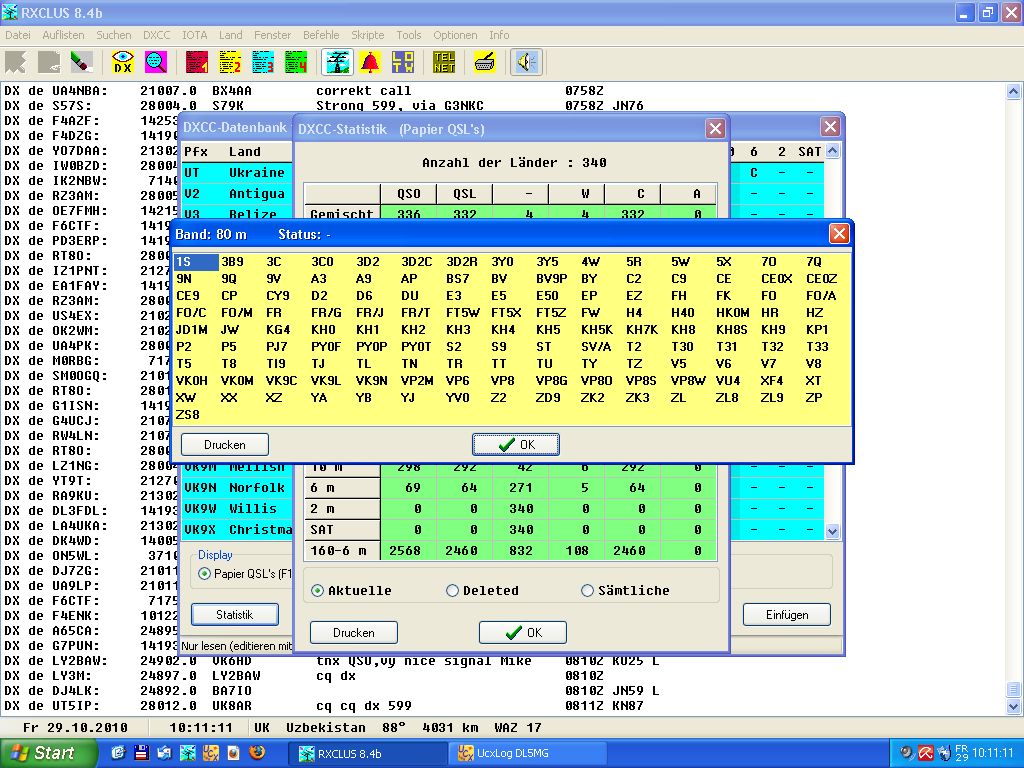Image resolution: width=1024 pixels, height=768 pixels.
Task: Open the Optionen menu
Action: point(455,35)
